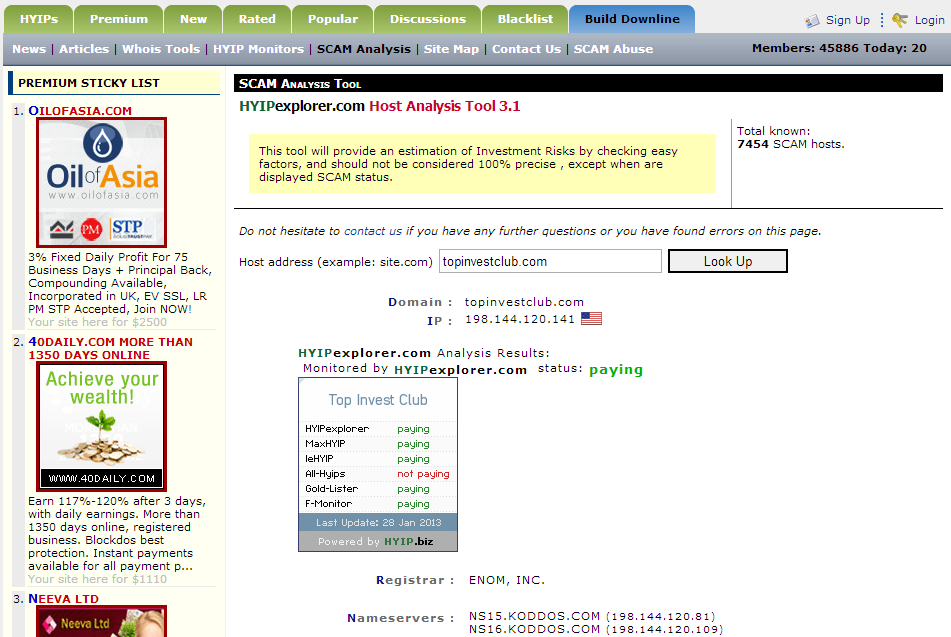This screenshot has height=637, width=951.
Task: Open Whois Tools
Action: coord(161,49)
